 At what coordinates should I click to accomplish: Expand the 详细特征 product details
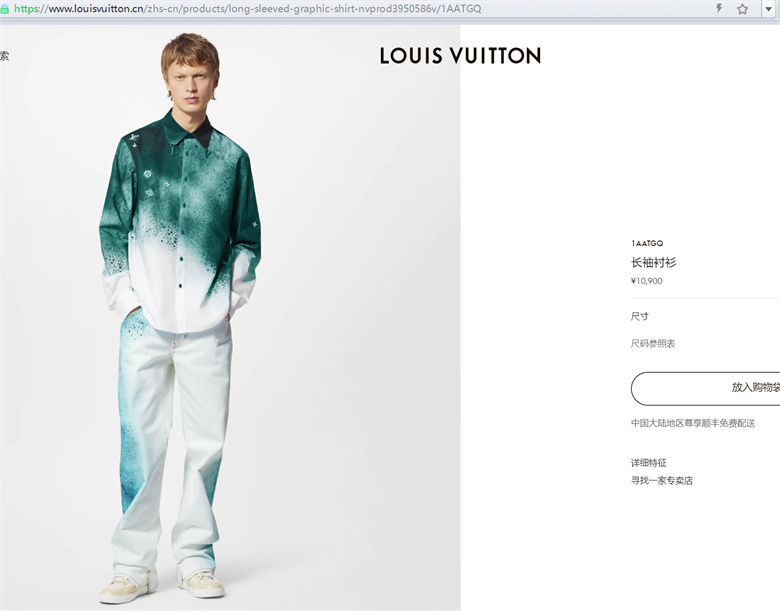click(x=648, y=463)
